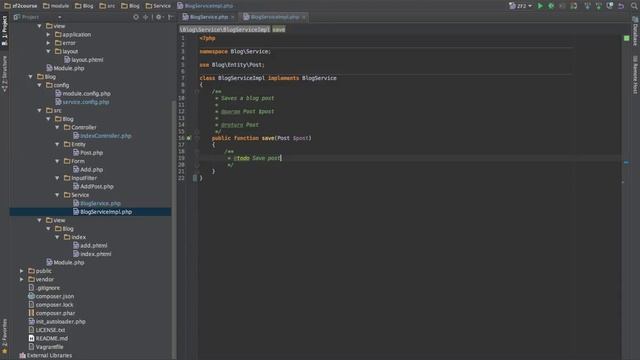Click \Blog\Service\BlogServiceImpl editor breadcrumb
Image resolution: width=640 pixels, height=360 pixels.
click(224, 29)
